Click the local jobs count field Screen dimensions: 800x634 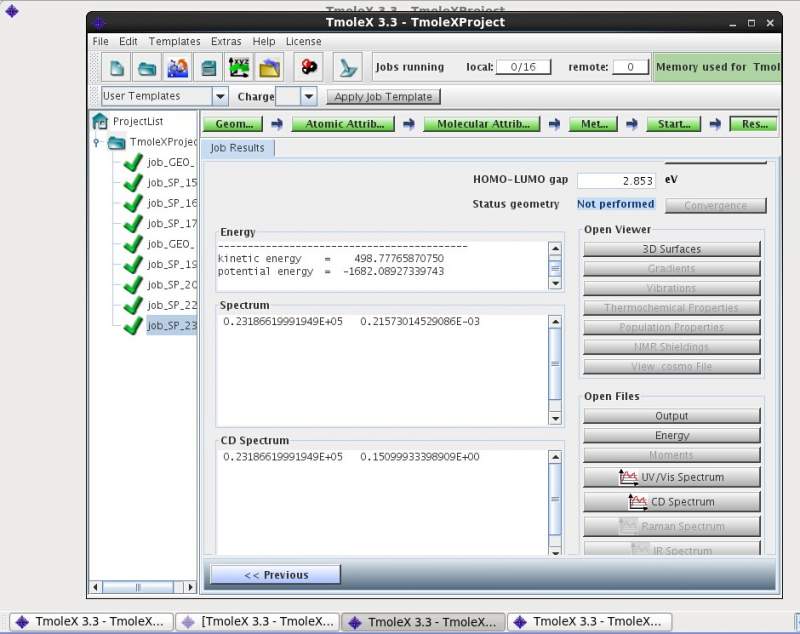(x=523, y=67)
